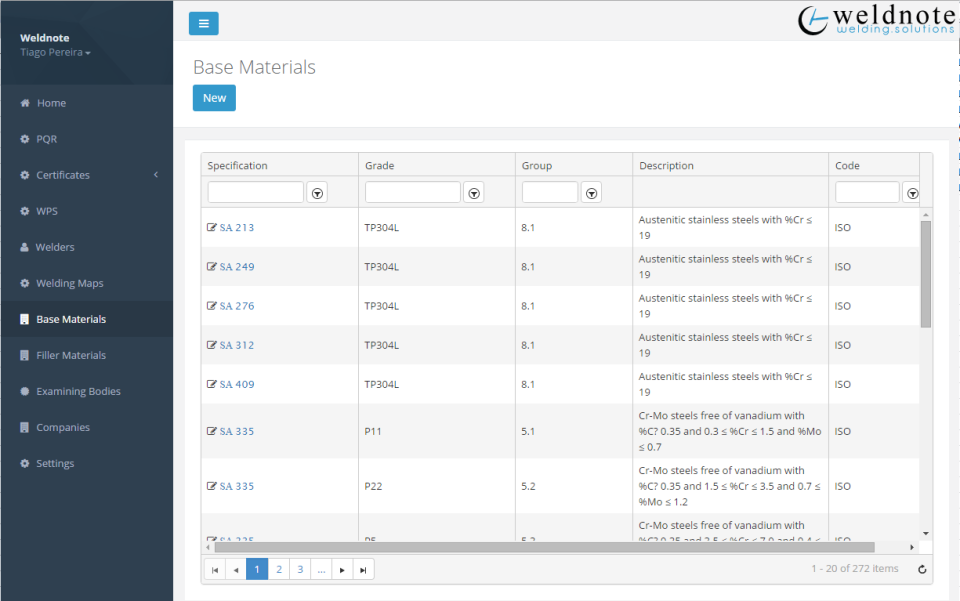960x601 pixels.
Task: Click edit icon for SA 276 row
Action: (x=211, y=305)
